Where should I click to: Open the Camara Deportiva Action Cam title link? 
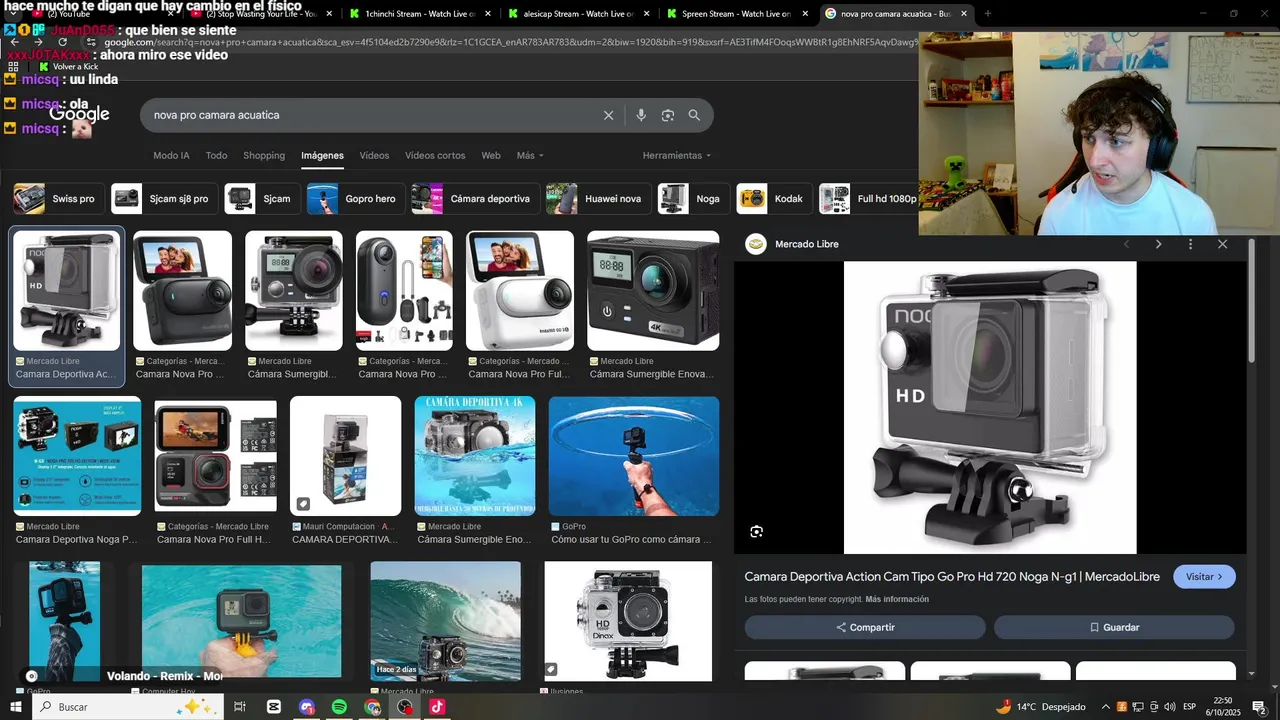pos(952,577)
